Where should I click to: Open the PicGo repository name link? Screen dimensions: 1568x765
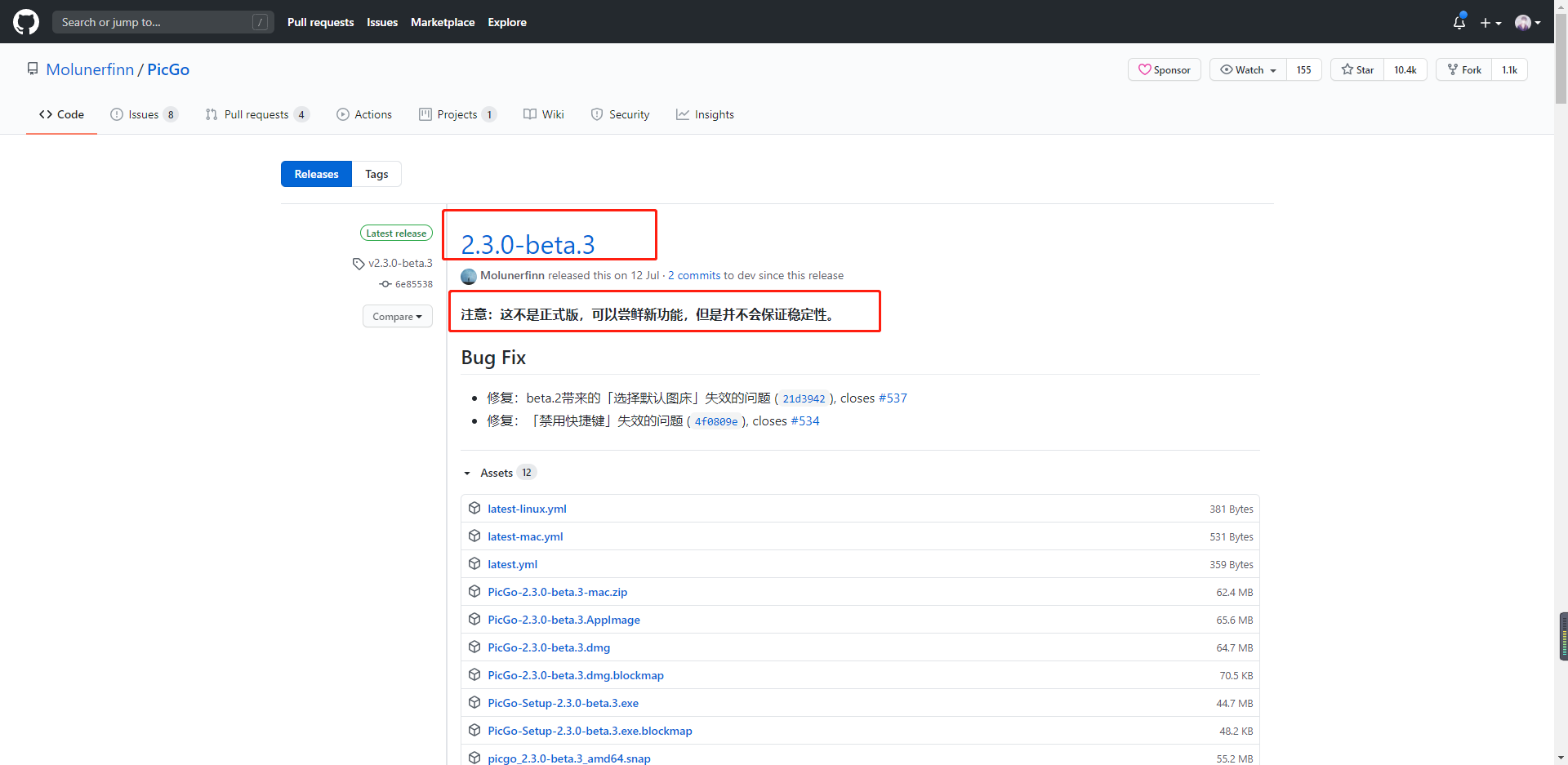(x=168, y=69)
